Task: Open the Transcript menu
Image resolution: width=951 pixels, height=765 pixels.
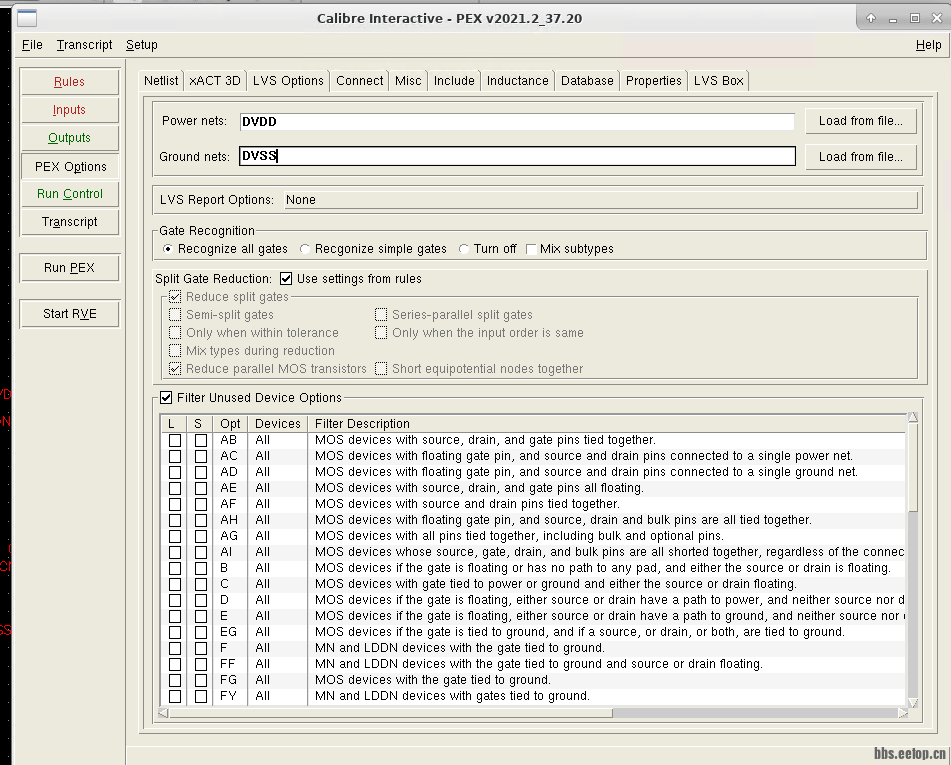Action: coord(84,45)
